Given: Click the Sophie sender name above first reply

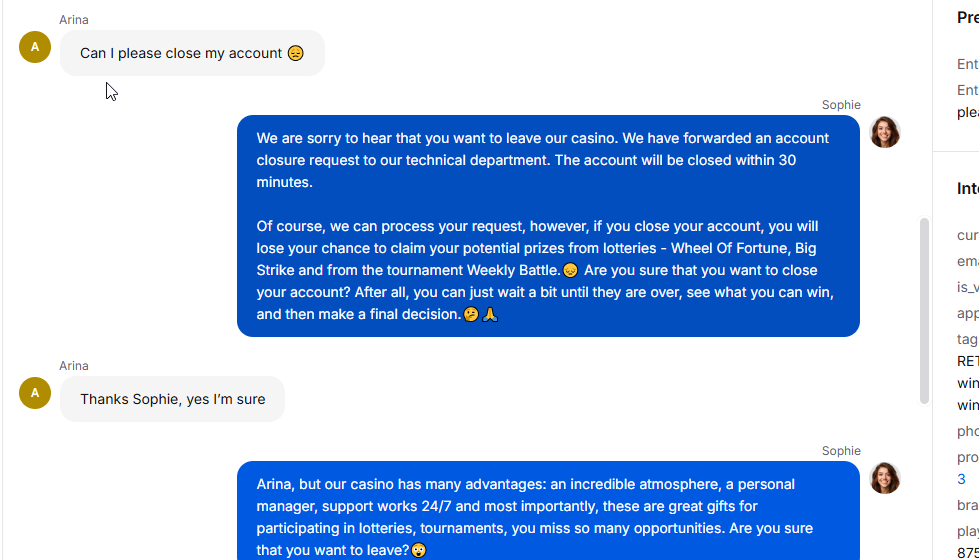Looking at the screenshot, I should pyautogui.click(x=841, y=105).
